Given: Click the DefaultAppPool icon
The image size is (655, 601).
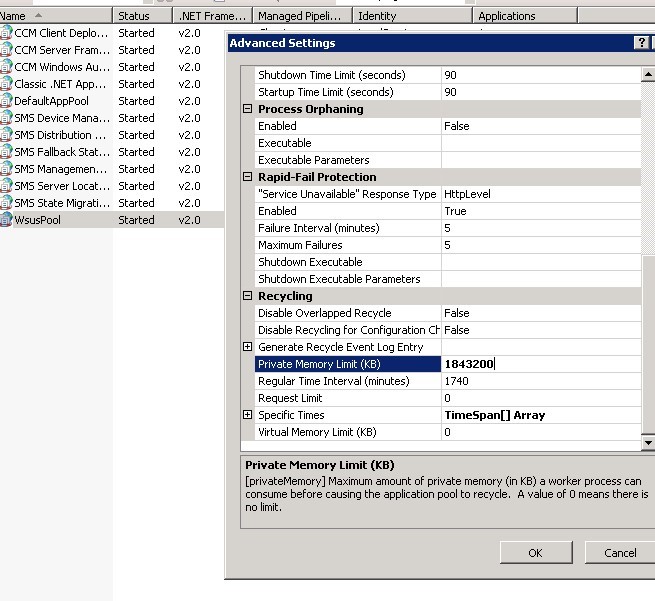Looking at the screenshot, I should [6, 101].
